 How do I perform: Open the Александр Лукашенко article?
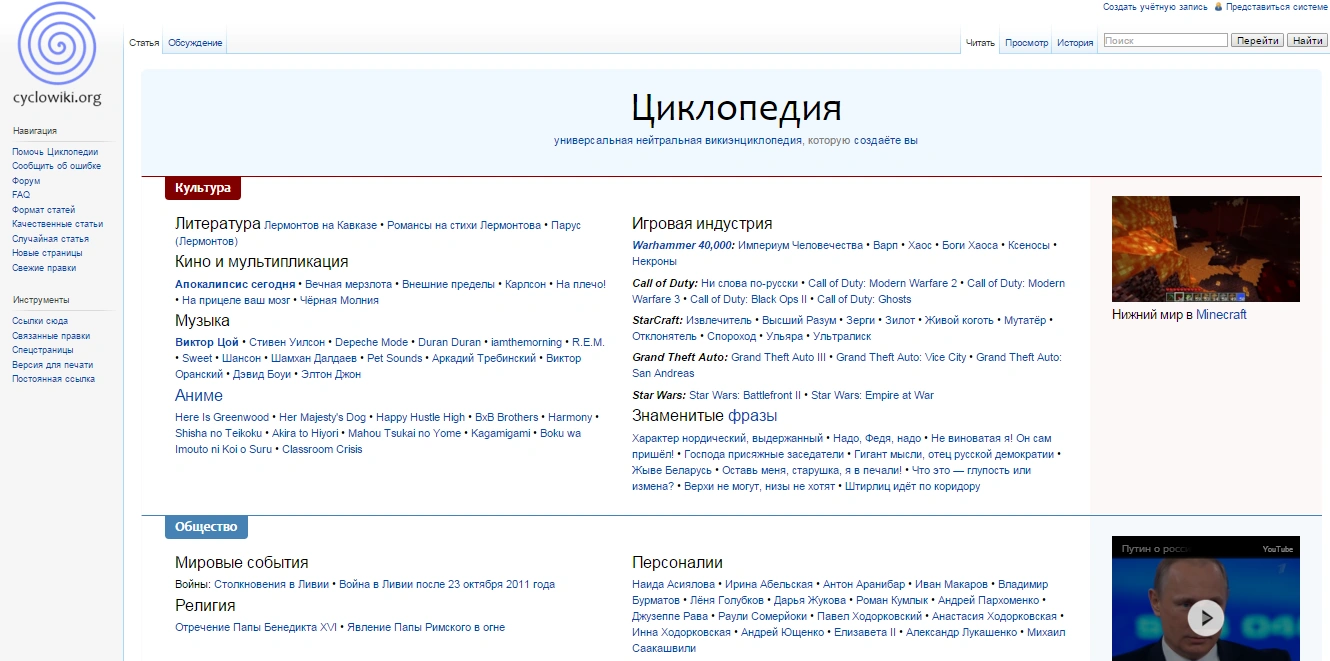coord(963,633)
